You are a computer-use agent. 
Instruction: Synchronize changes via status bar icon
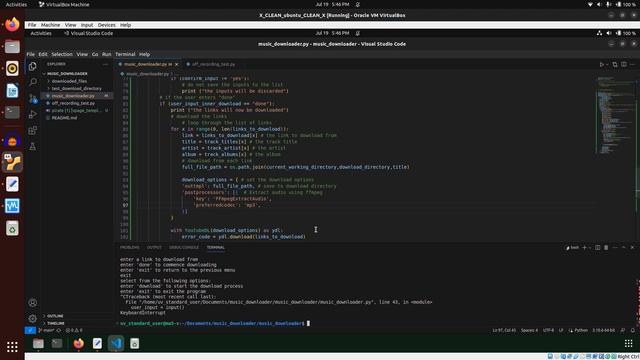[59, 330]
